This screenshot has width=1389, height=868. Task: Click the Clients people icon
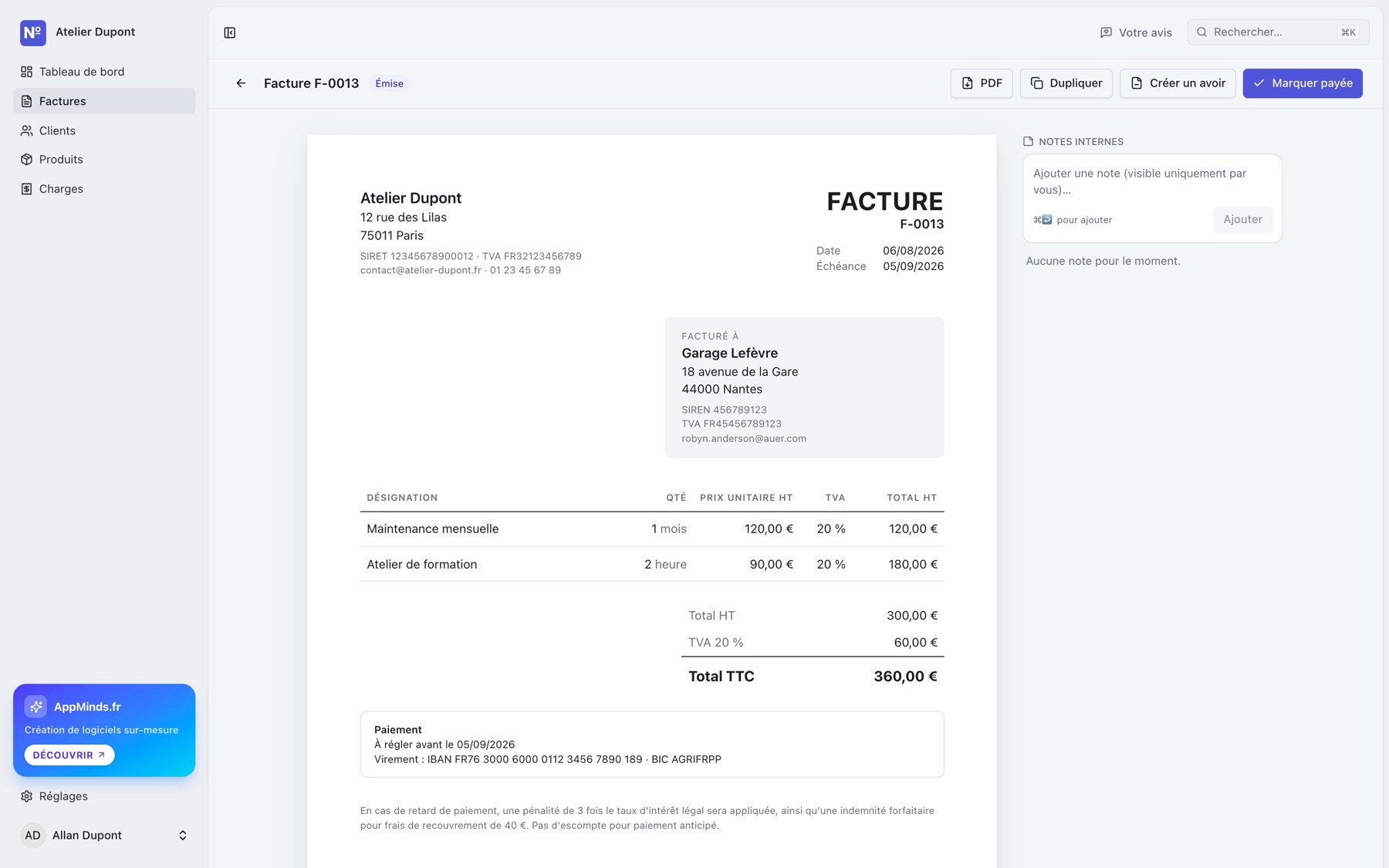point(27,130)
